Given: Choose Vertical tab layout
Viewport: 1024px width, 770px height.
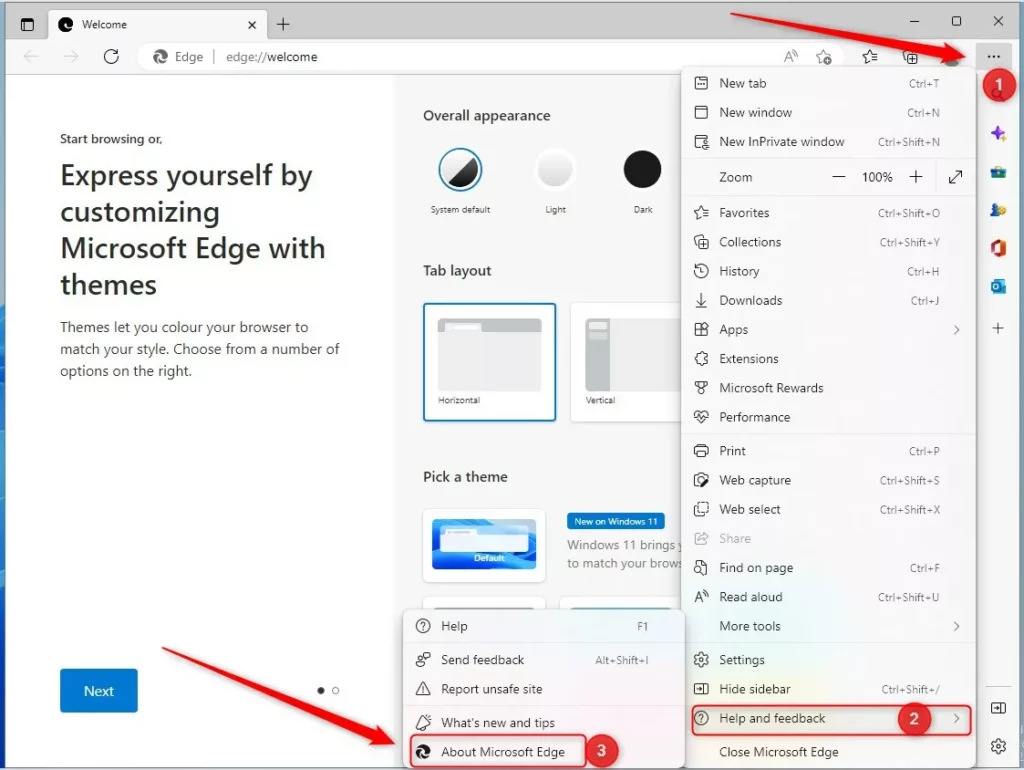Looking at the screenshot, I should click(x=626, y=362).
